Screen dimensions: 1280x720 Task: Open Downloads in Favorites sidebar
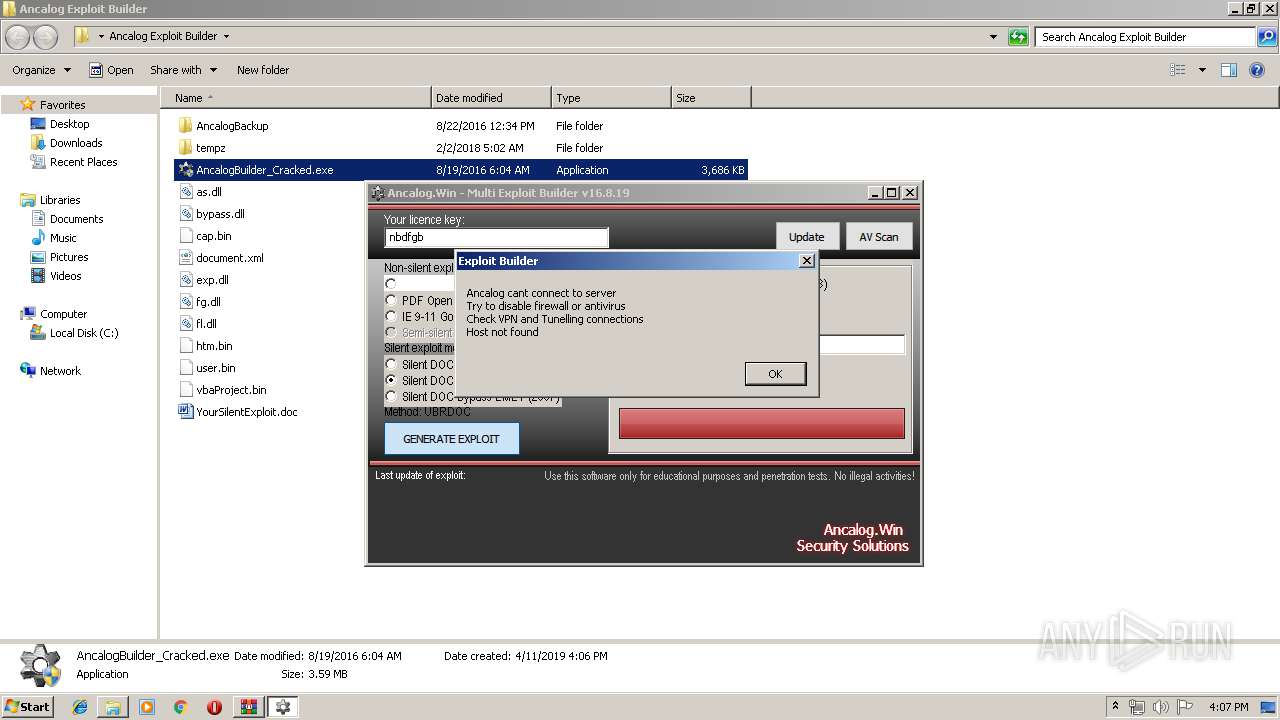[x=76, y=143]
